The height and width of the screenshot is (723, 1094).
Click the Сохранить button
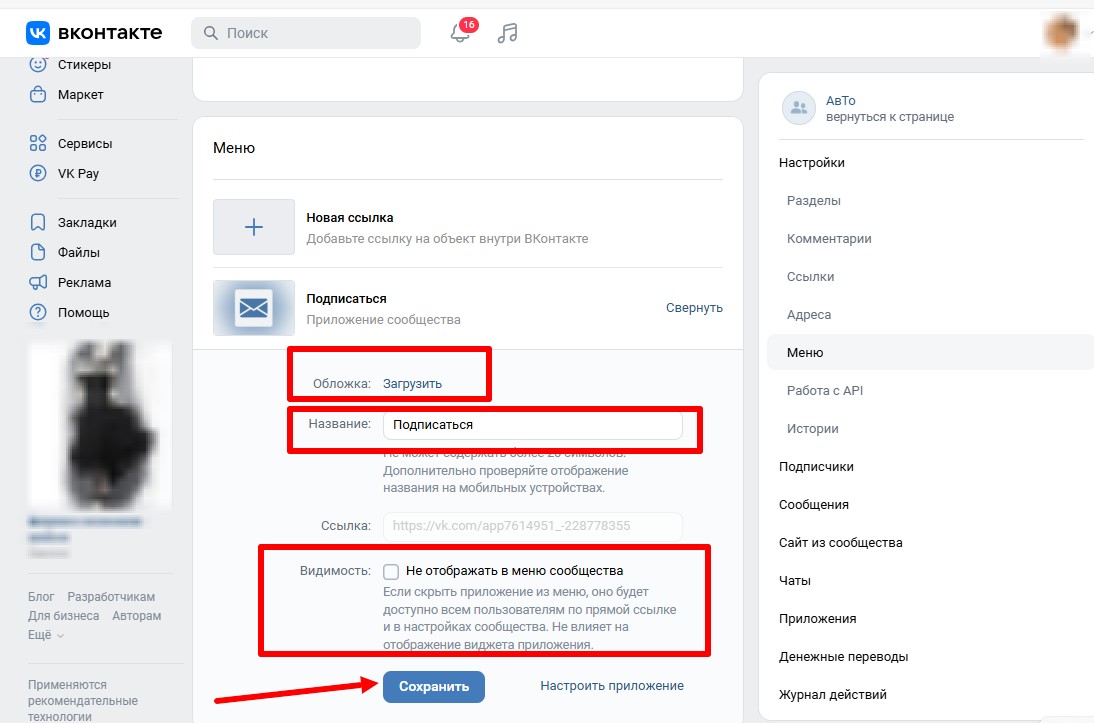pos(433,687)
